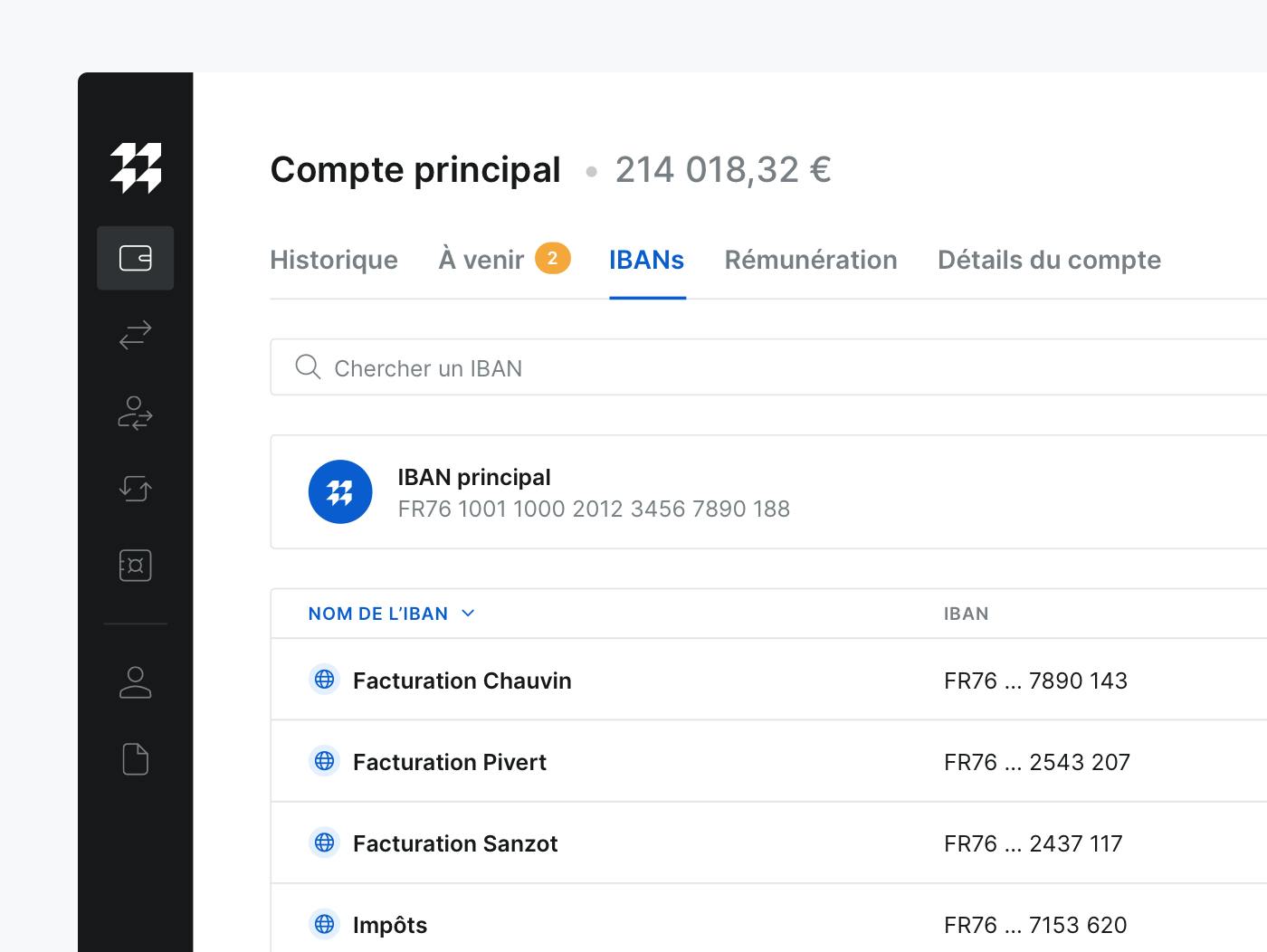Open the documents file sidebar icon
1267x952 pixels.
136,759
